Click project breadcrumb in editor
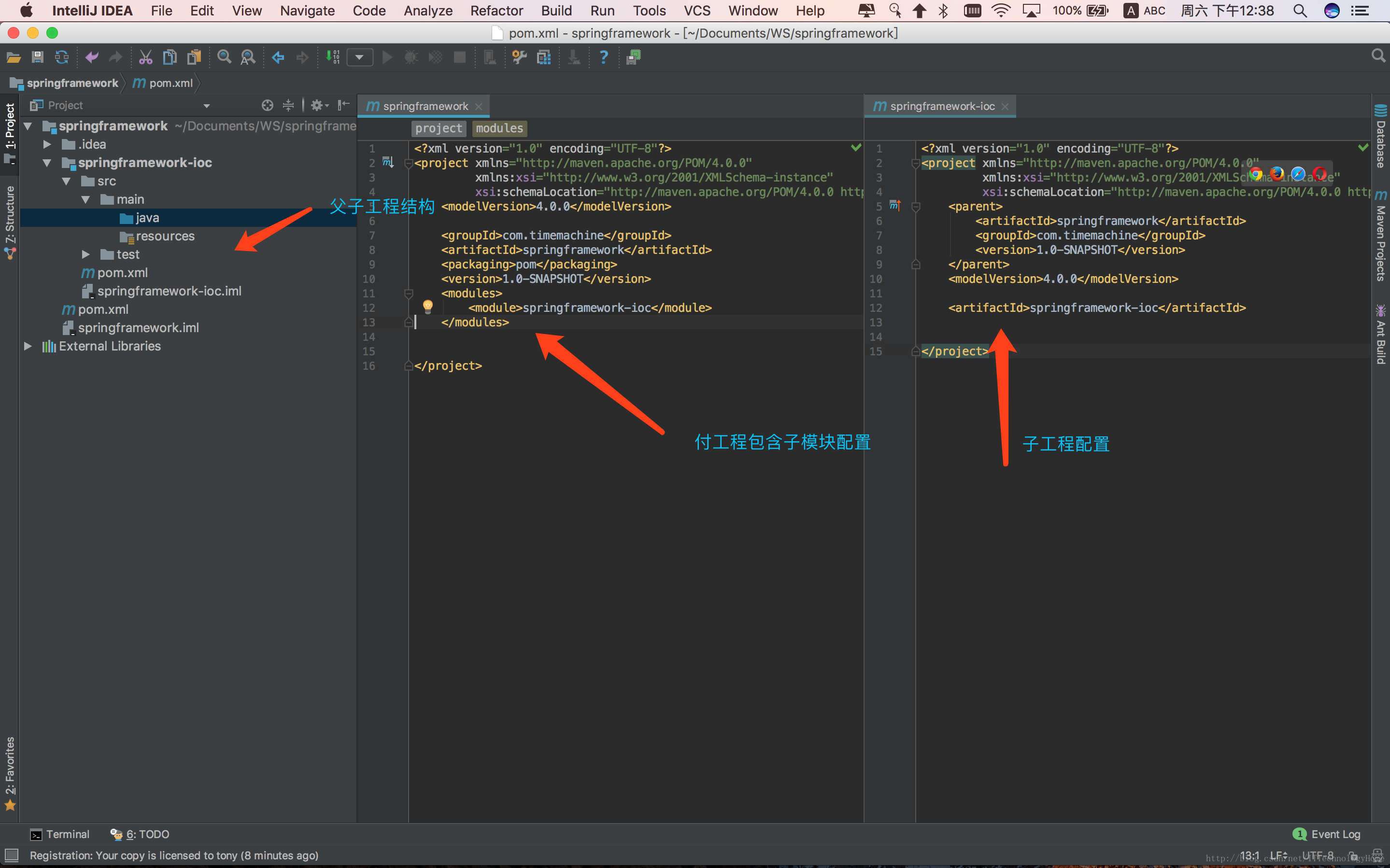 pos(439,128)
